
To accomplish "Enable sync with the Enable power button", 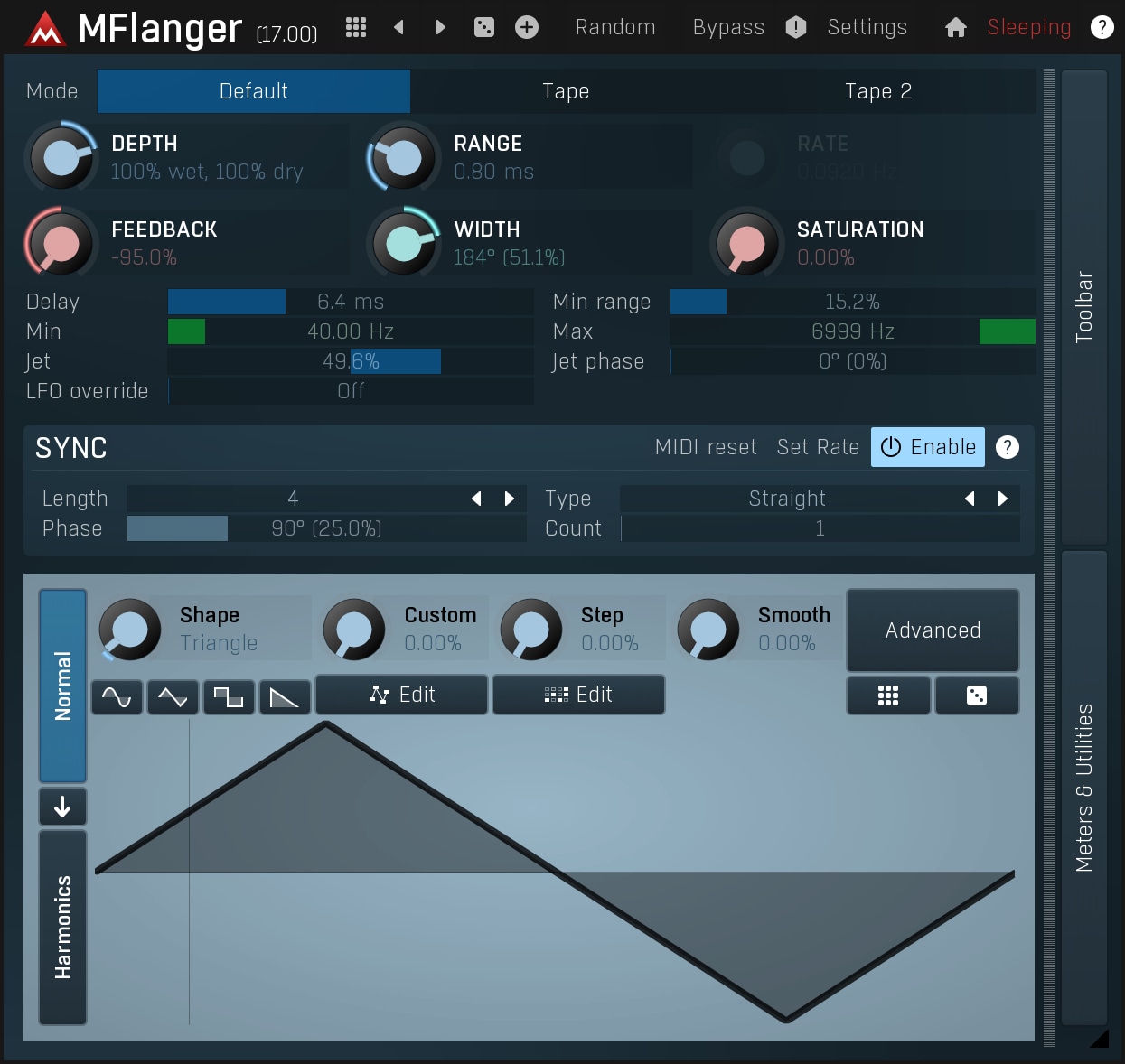I will click(x=927, y=446).
